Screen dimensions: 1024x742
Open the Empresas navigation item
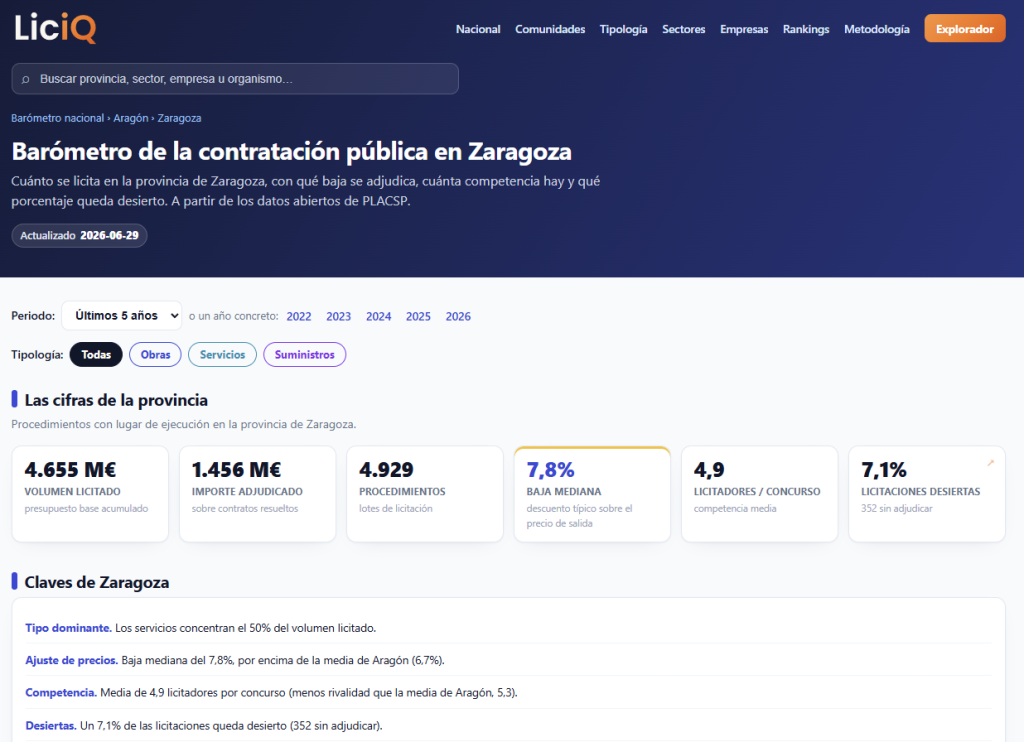click(x=744, y=29)
